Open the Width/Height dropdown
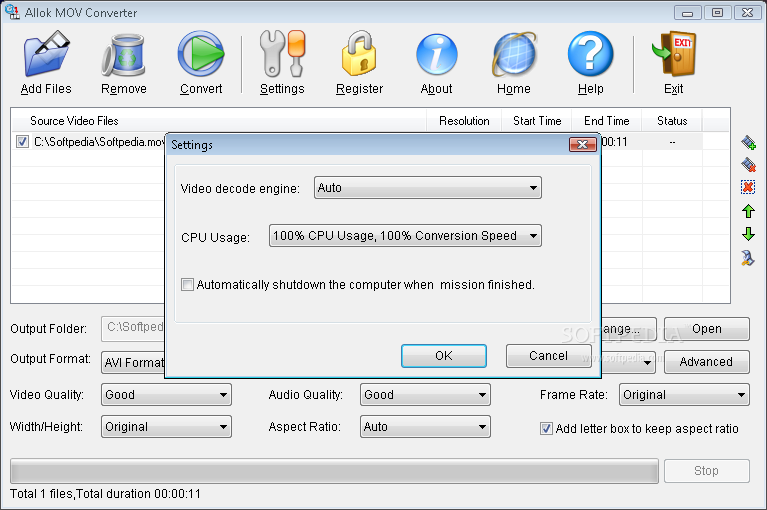This screenshot has width=767, height=510. click(166, 427)
